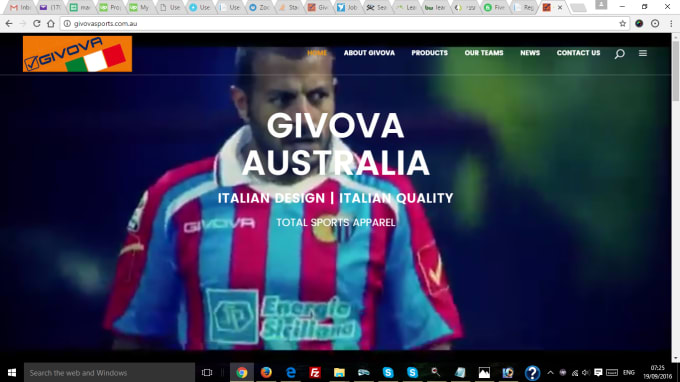
Task: Open the PRODUCTS menu item
Action: click(429, 53)
